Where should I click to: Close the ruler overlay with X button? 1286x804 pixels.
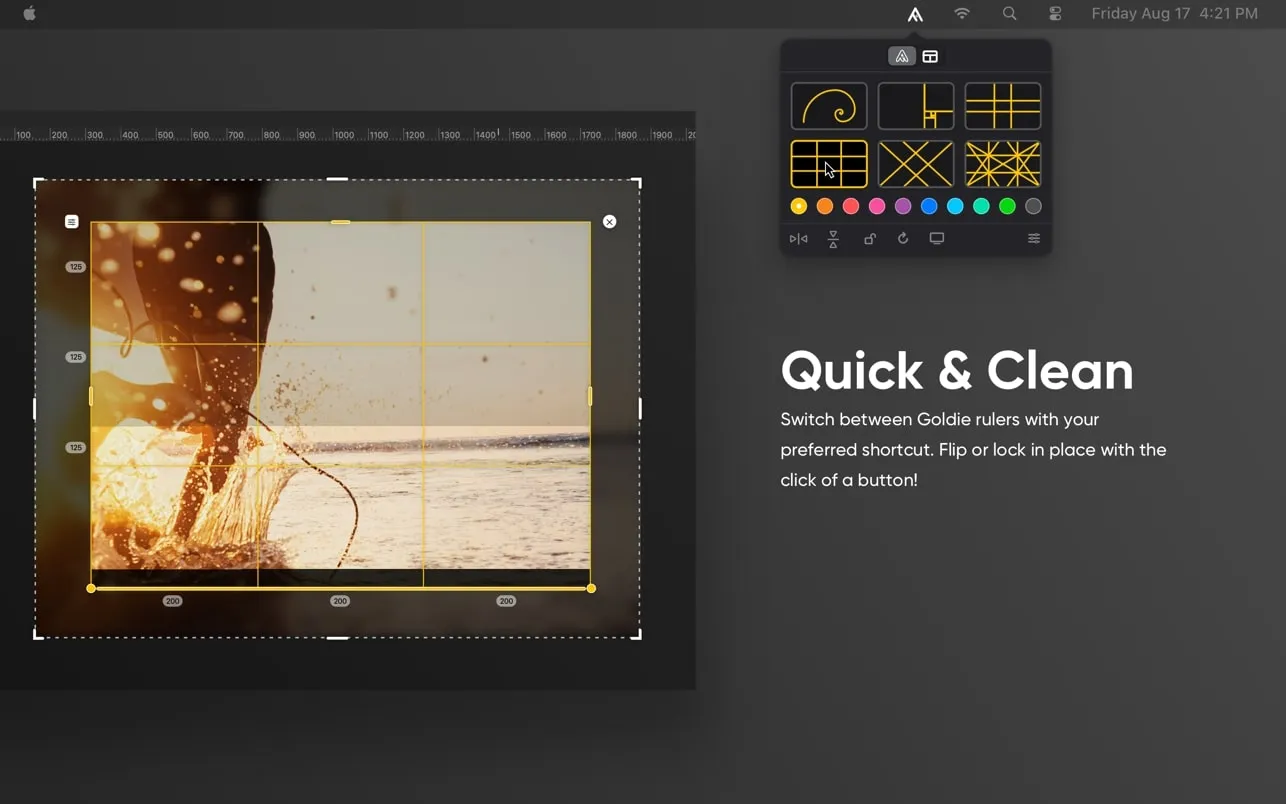[x=610, y=222]
